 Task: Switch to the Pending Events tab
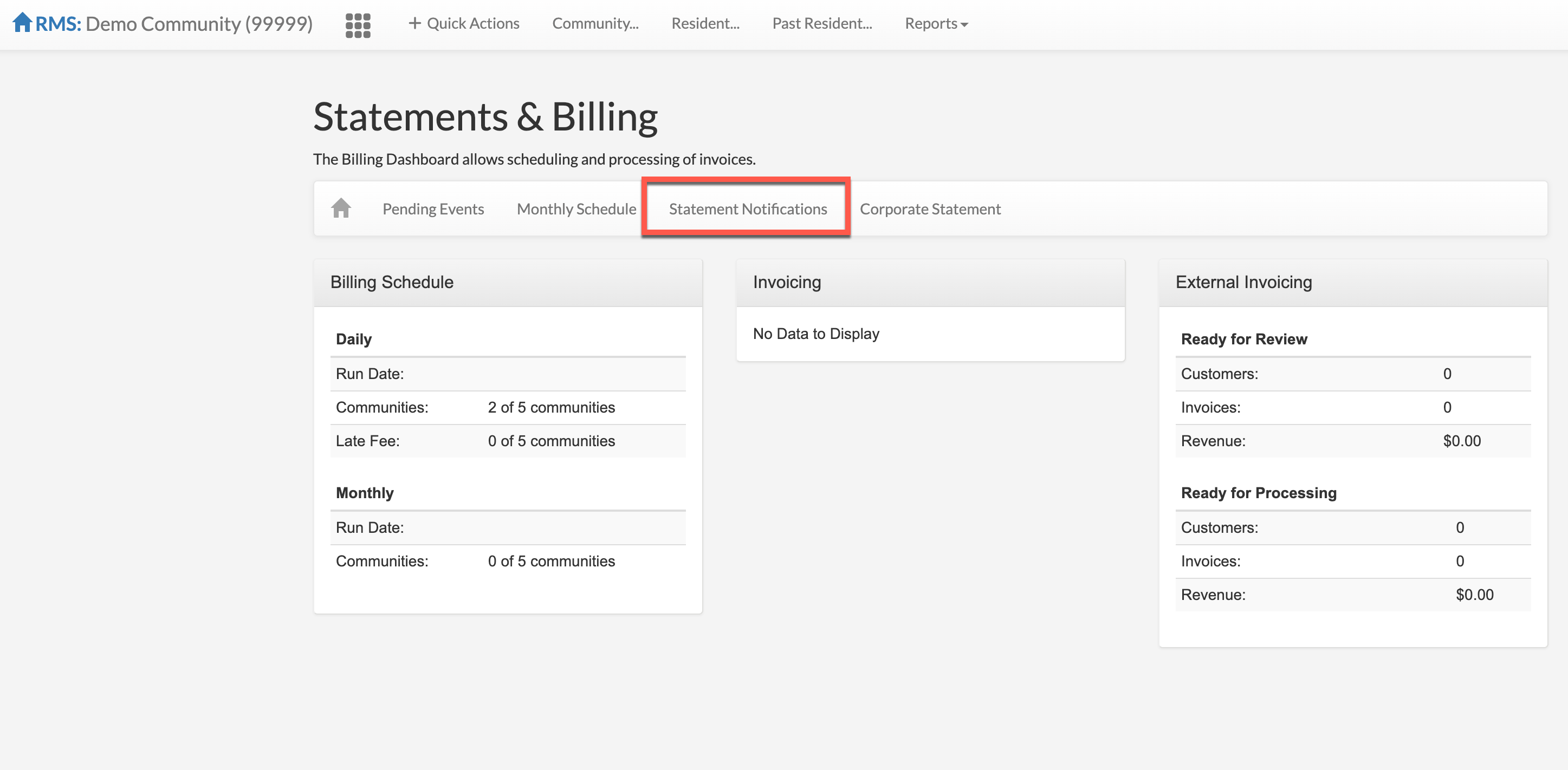click(433, 208)
